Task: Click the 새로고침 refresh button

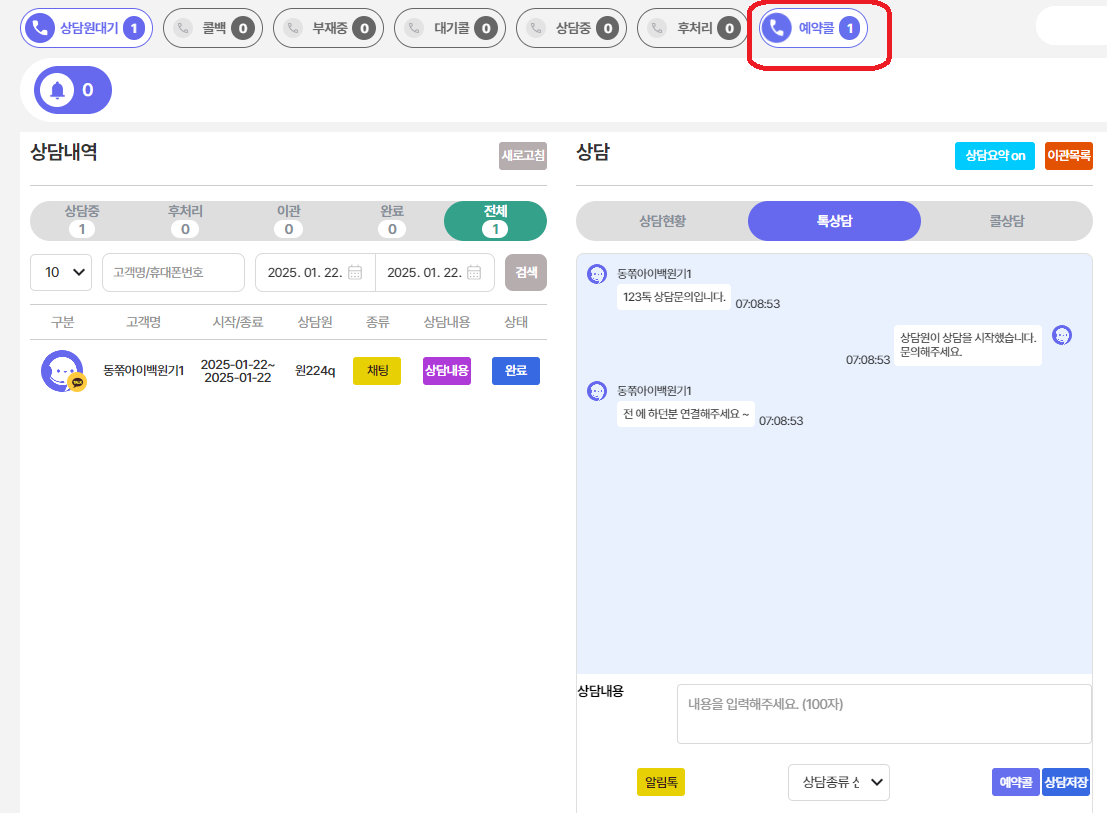Action: tap(523, 156)
